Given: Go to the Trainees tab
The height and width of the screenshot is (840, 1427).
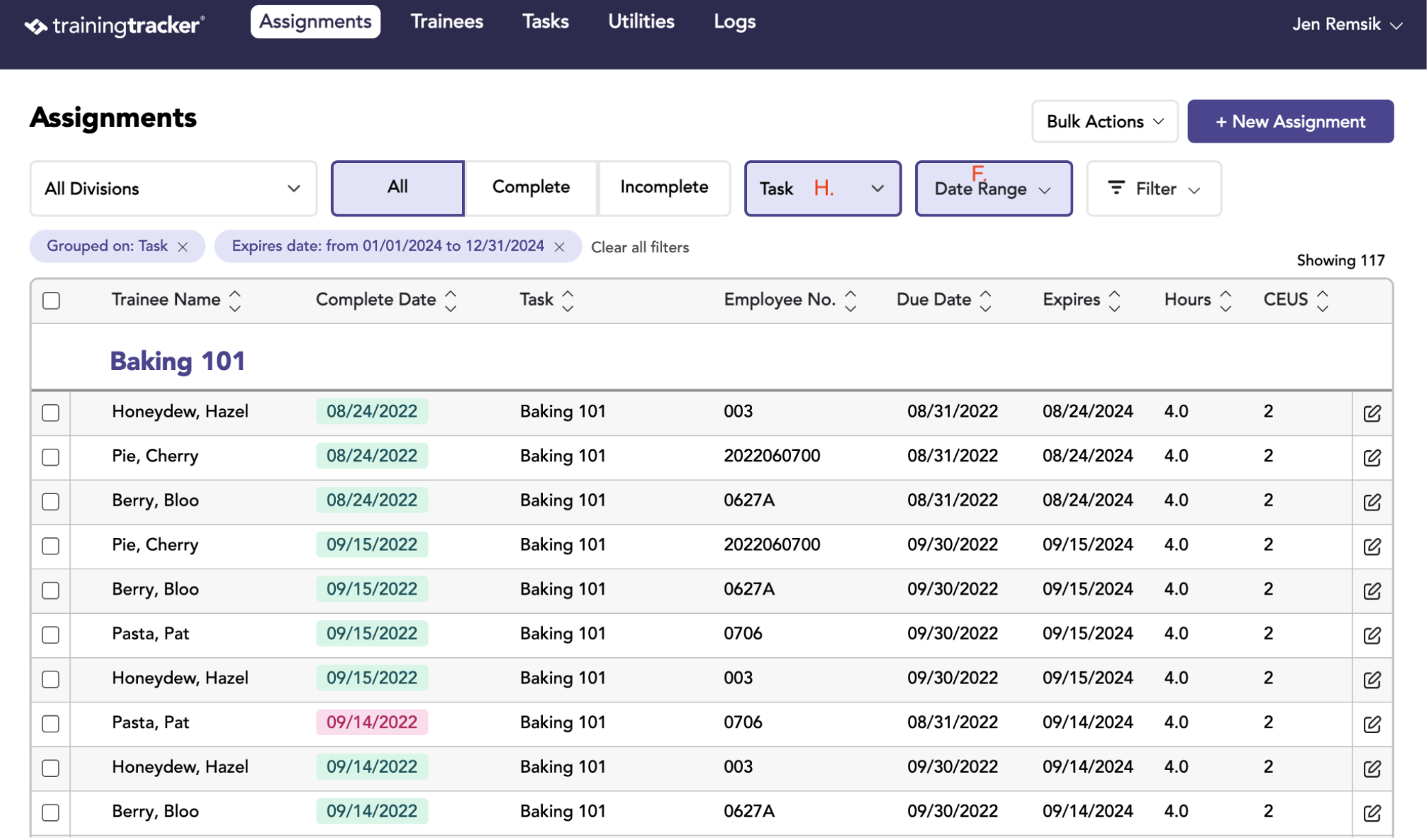Looking at the screenshot, I should (447, 22).
